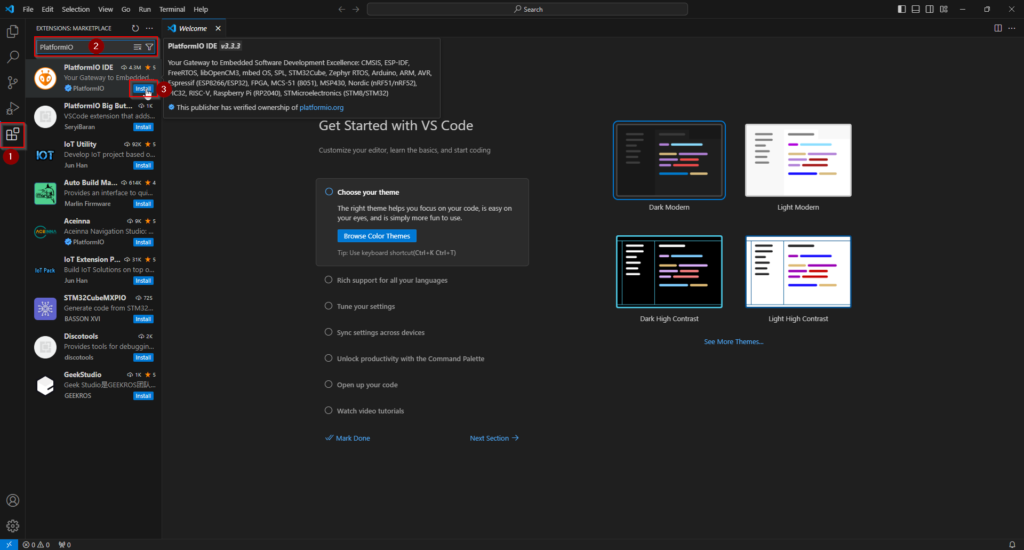Refresh the Extensions Marketplace list
The width and height of the screenshot is (1024, 550).
[x=135, y=28]
